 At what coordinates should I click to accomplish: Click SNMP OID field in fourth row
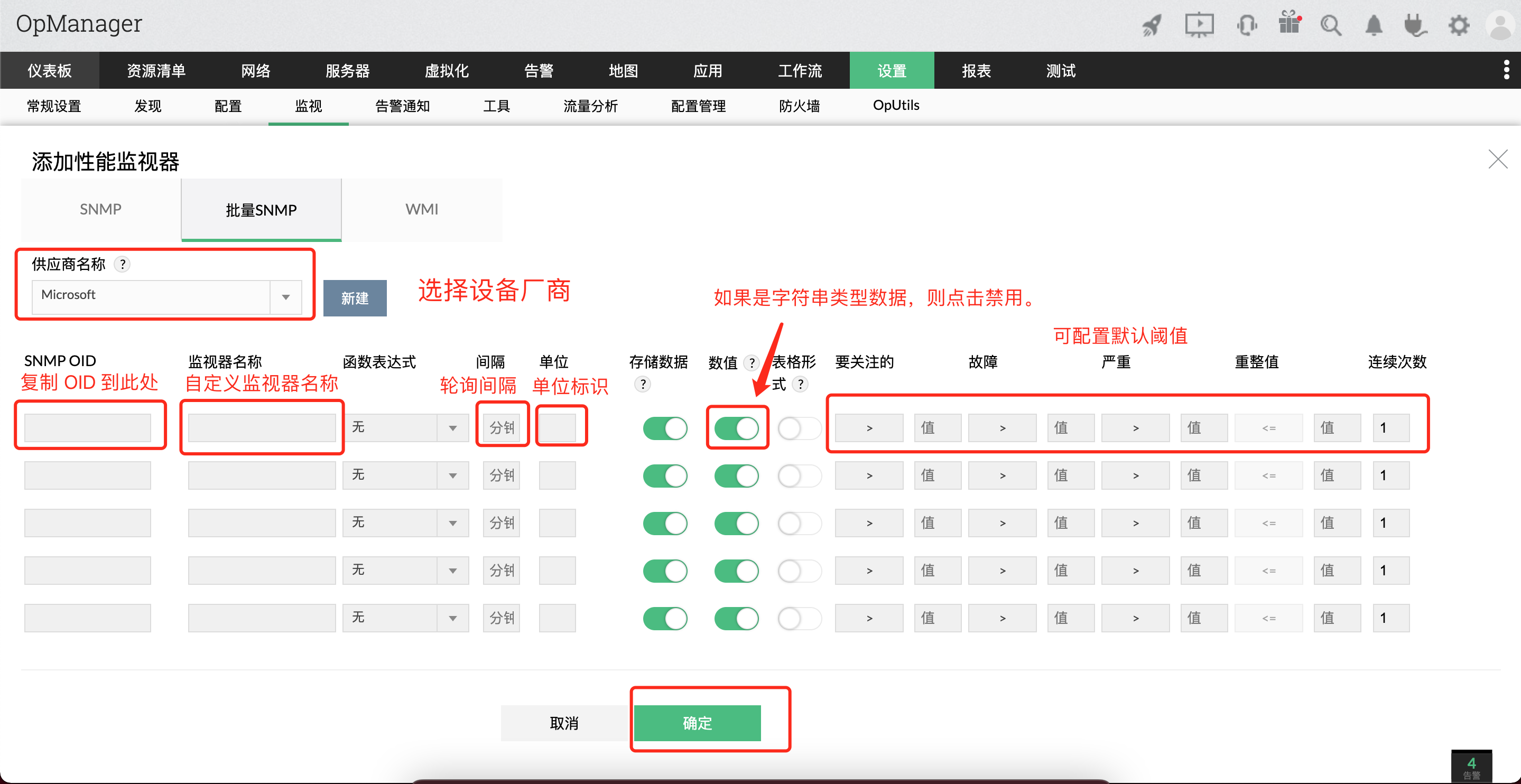click(87, 570)
